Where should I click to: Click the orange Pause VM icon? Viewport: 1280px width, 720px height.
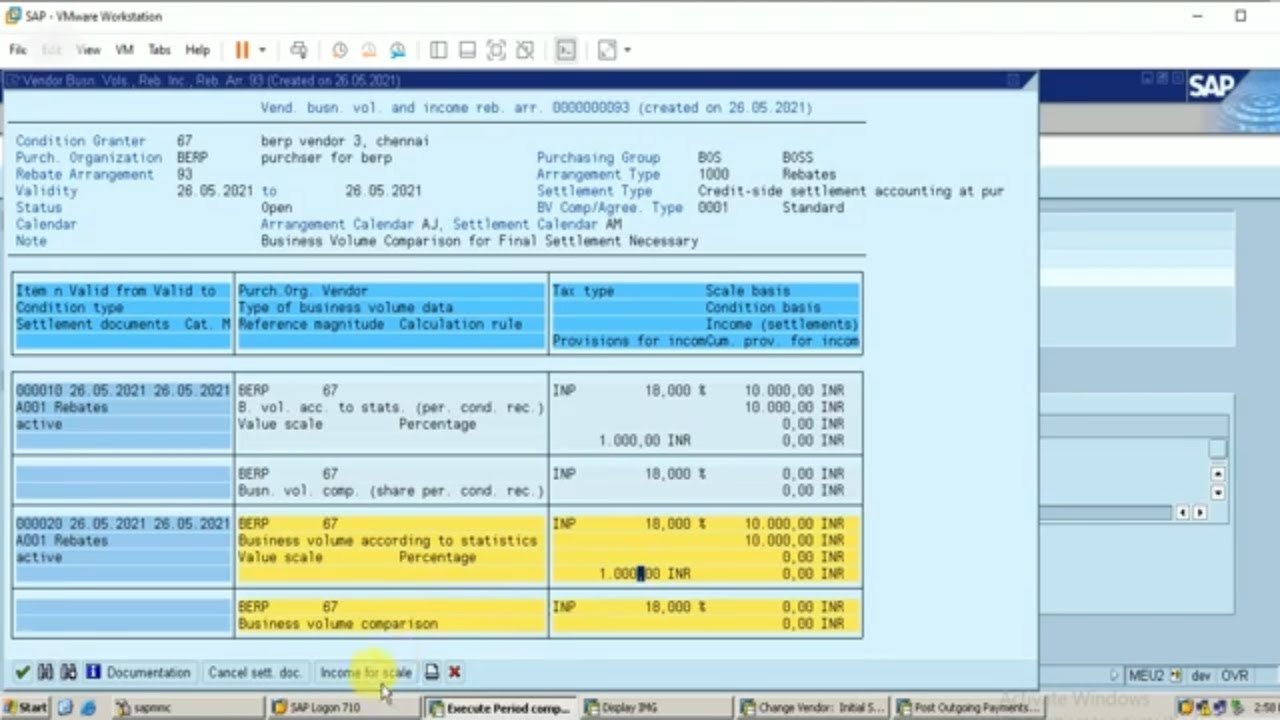click(x=242, y=50)
